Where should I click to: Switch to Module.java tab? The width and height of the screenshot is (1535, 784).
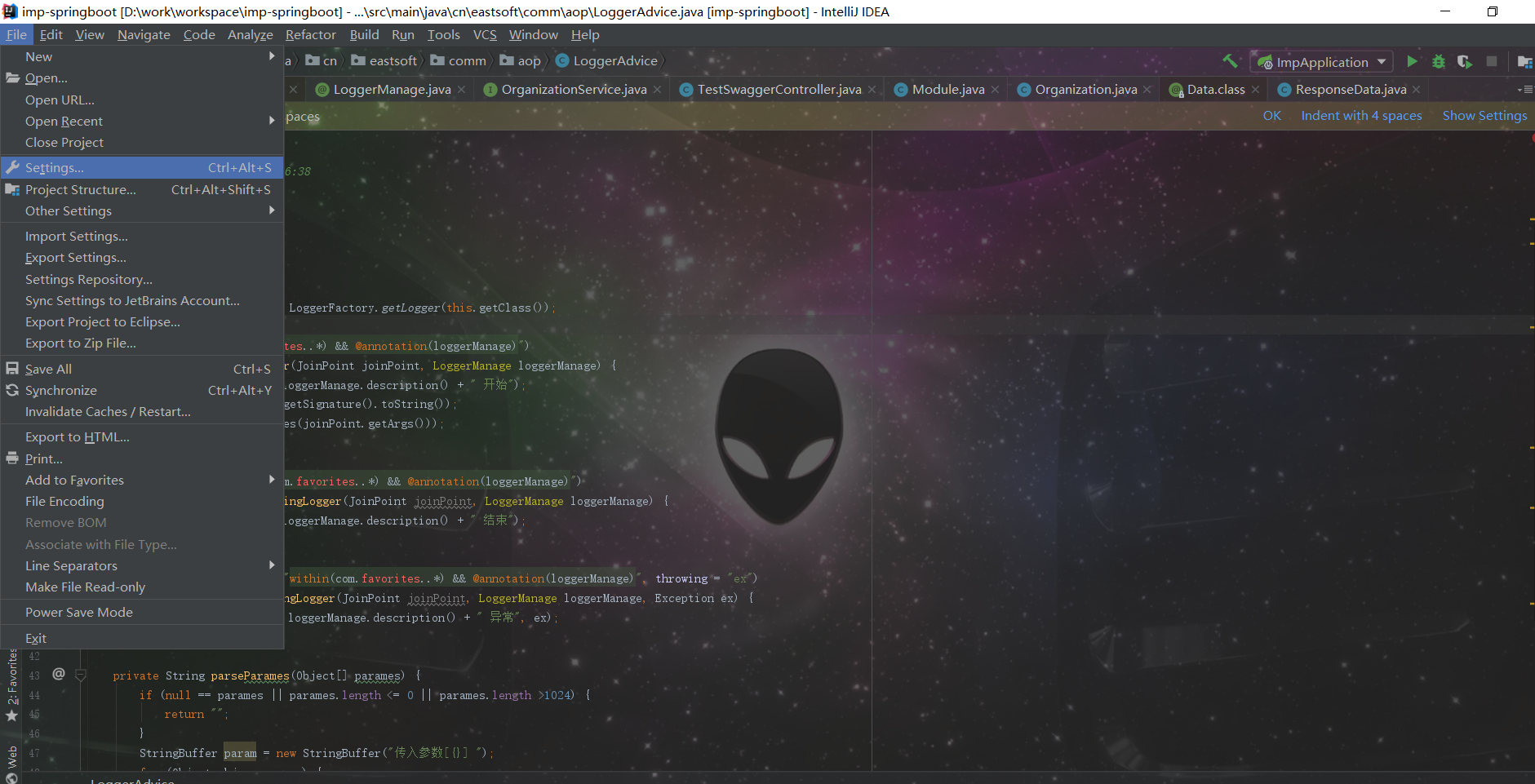click(x=948, y=90)
